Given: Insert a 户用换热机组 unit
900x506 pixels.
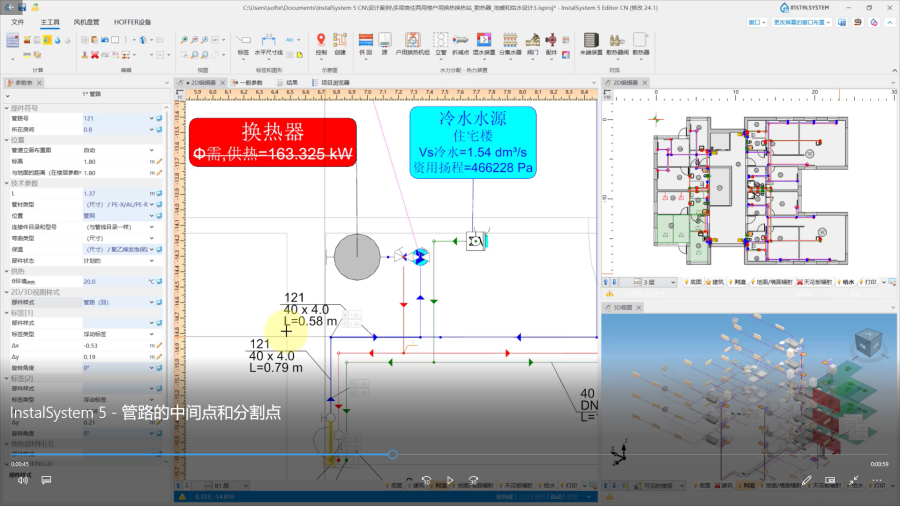Looking at the screenshot, I should [412, 44].
